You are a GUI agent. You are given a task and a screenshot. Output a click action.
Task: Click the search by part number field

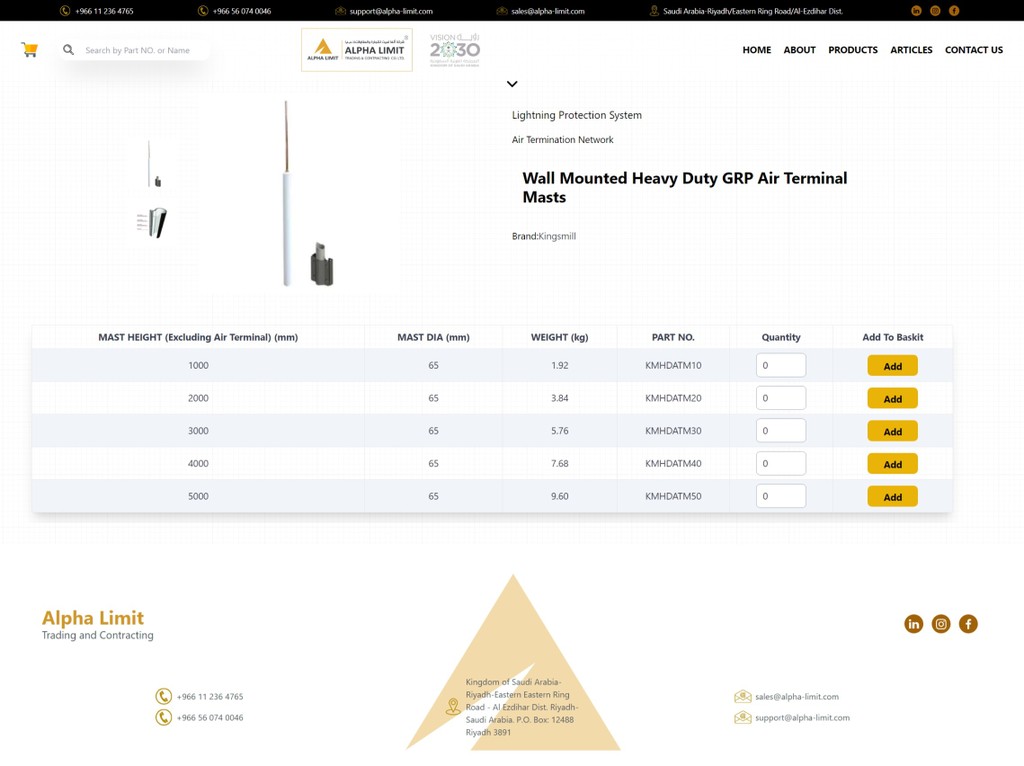pyautogui.click(x=140, y=50)
